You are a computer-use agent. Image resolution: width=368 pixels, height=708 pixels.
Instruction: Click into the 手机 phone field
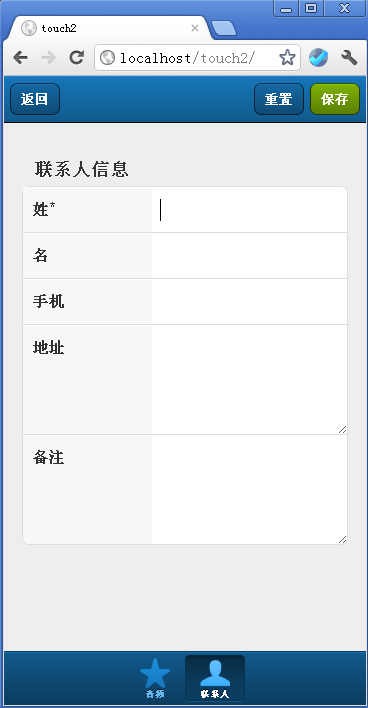249,302
